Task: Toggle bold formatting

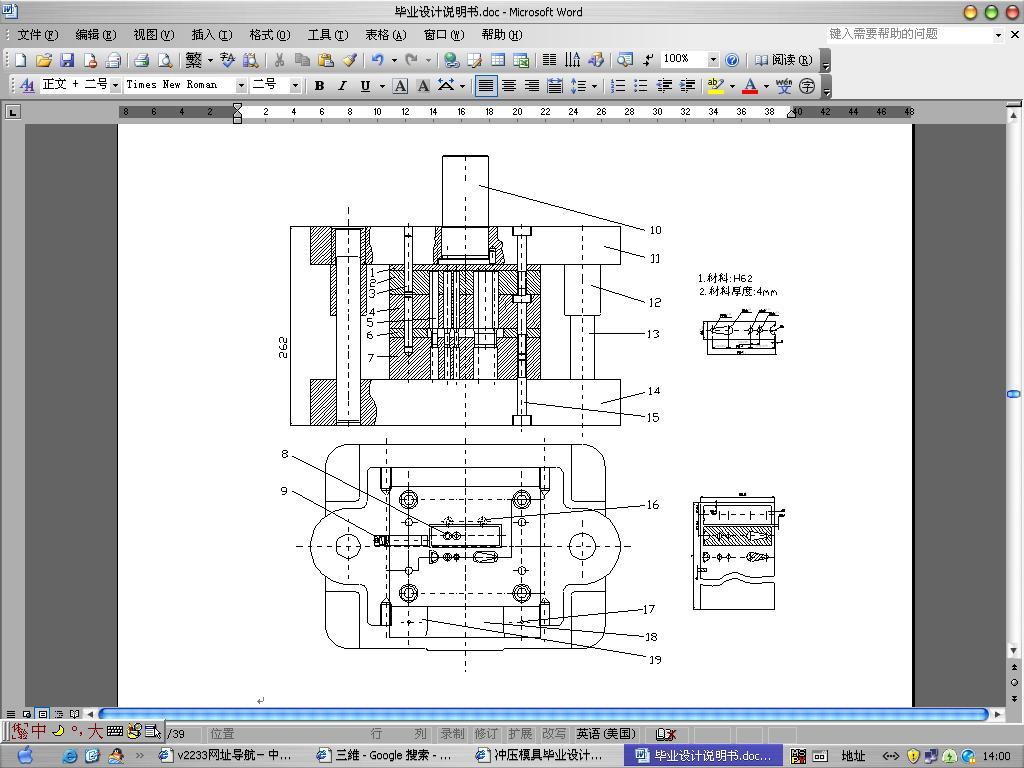Action: (319, 86)
